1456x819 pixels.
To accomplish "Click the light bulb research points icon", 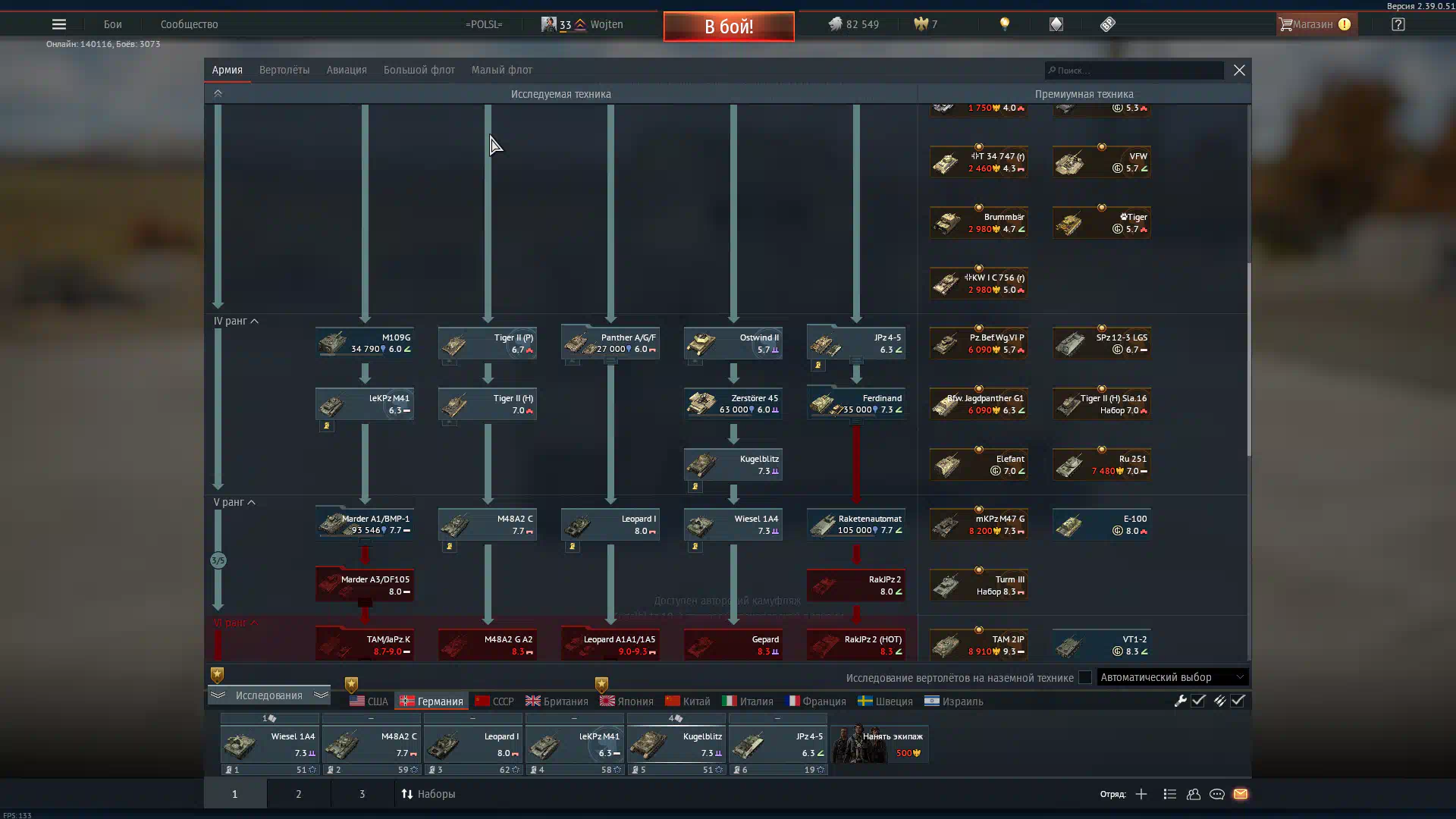I will [1005, 24].
